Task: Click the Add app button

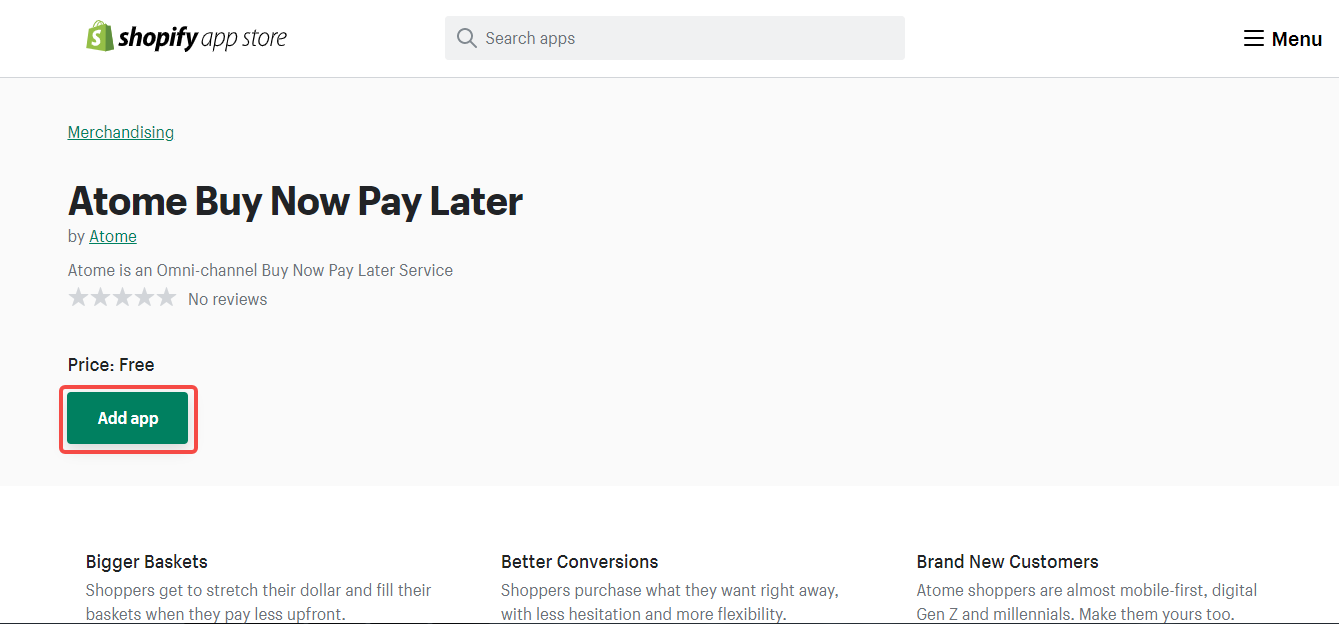Action: (x=127, y=418)
